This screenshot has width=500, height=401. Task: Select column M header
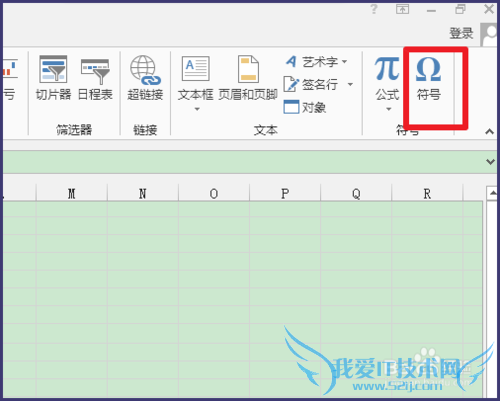[72, 193]
